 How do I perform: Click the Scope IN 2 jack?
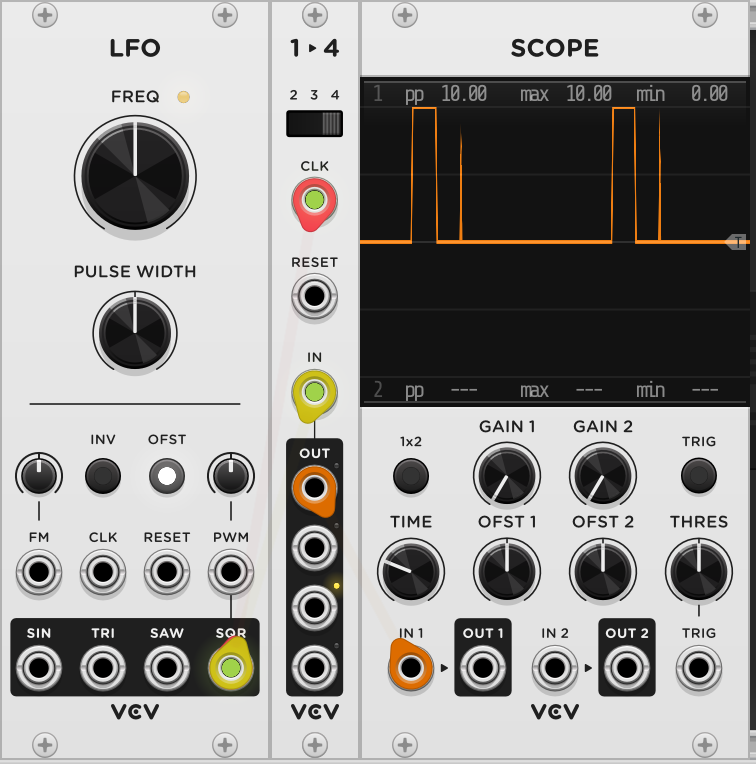coord(555,668)
